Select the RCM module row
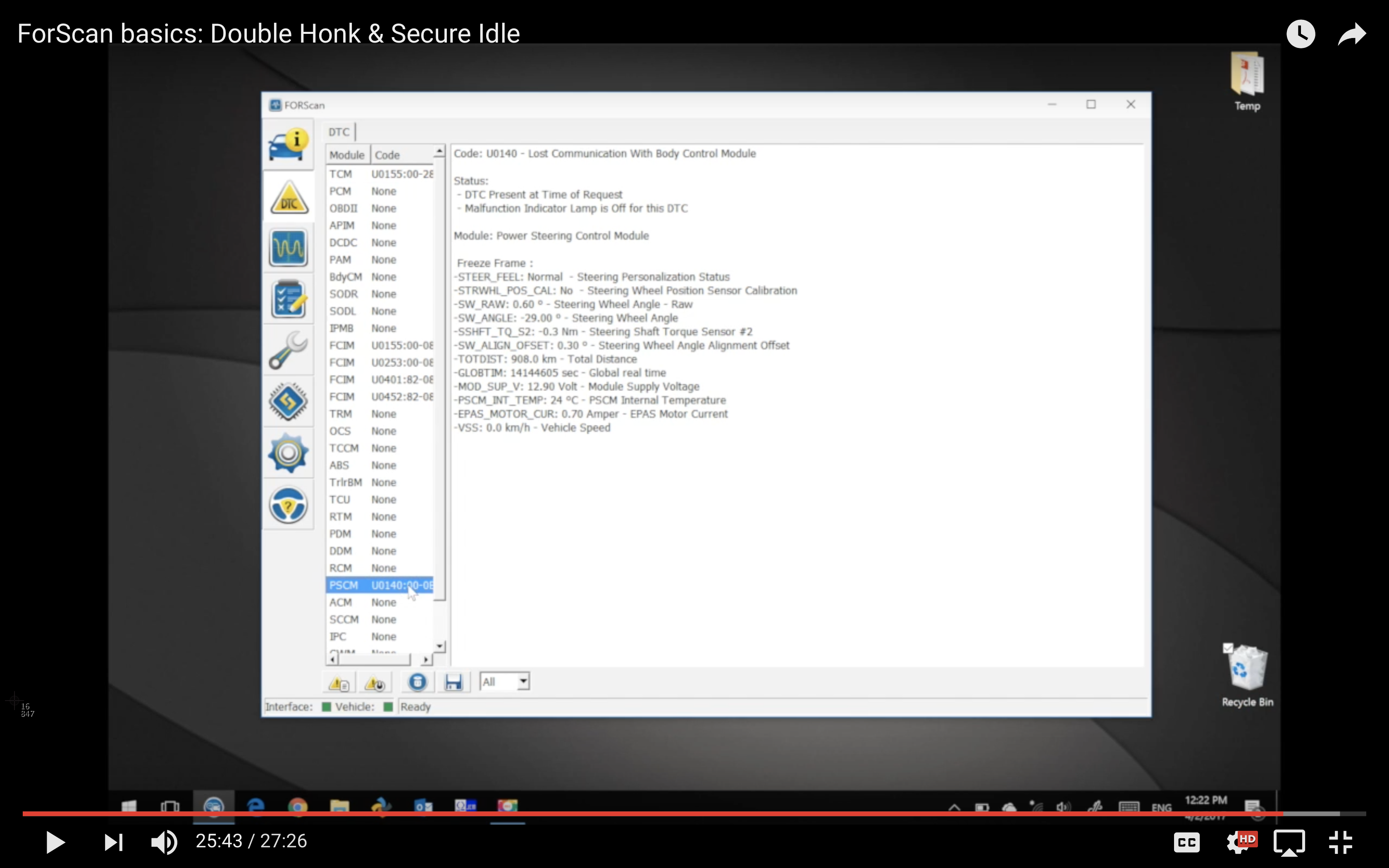The width and height of the screenshot is (1389, 868). (x=380, y=568)
